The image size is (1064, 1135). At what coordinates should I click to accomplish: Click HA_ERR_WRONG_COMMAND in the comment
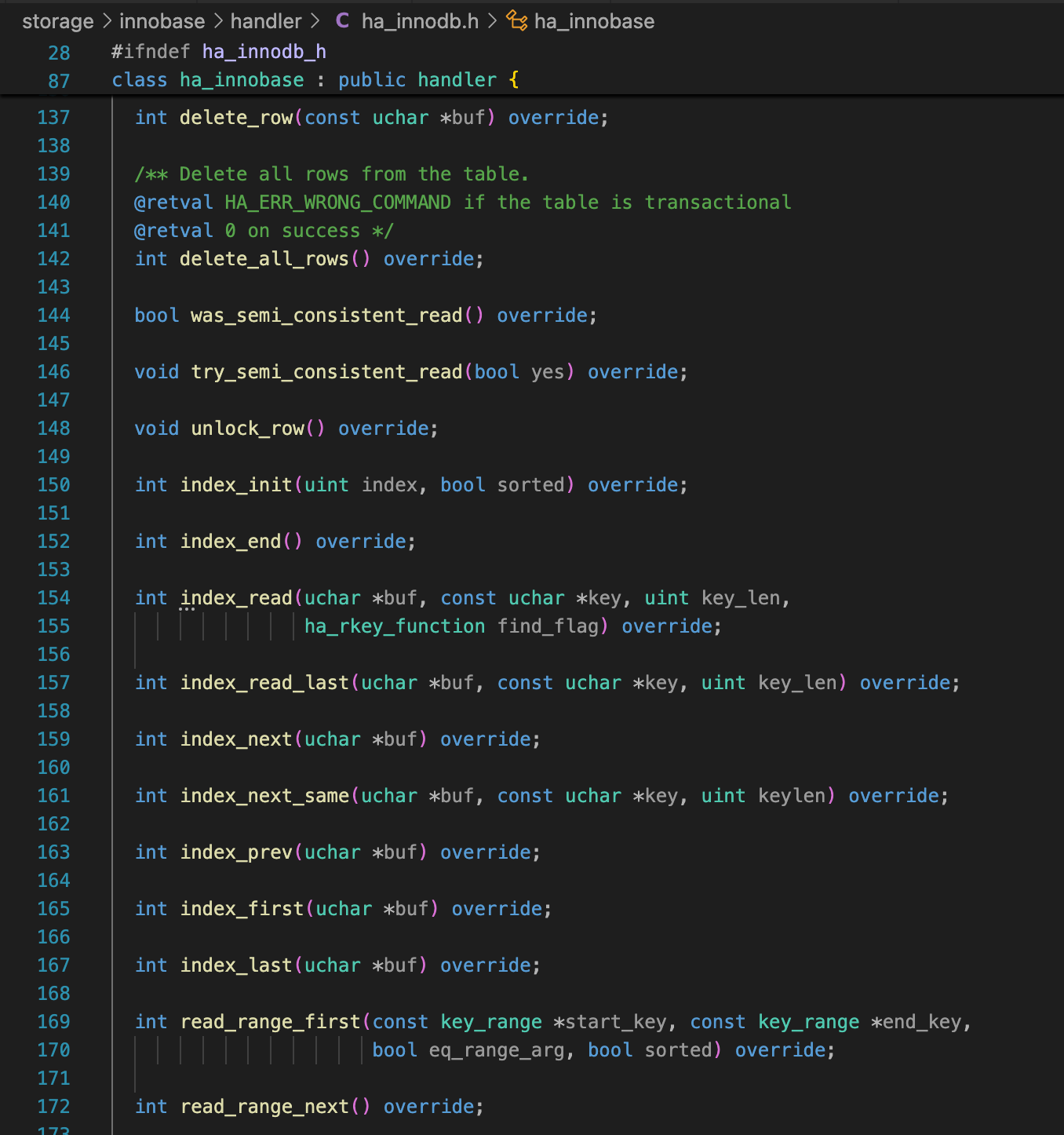tap(337, 203)
